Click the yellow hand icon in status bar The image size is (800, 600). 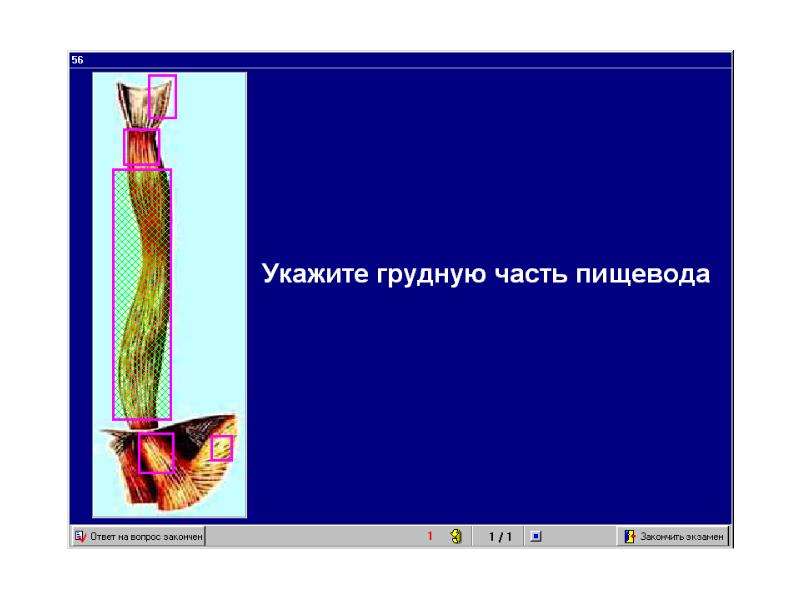(456, 536)
